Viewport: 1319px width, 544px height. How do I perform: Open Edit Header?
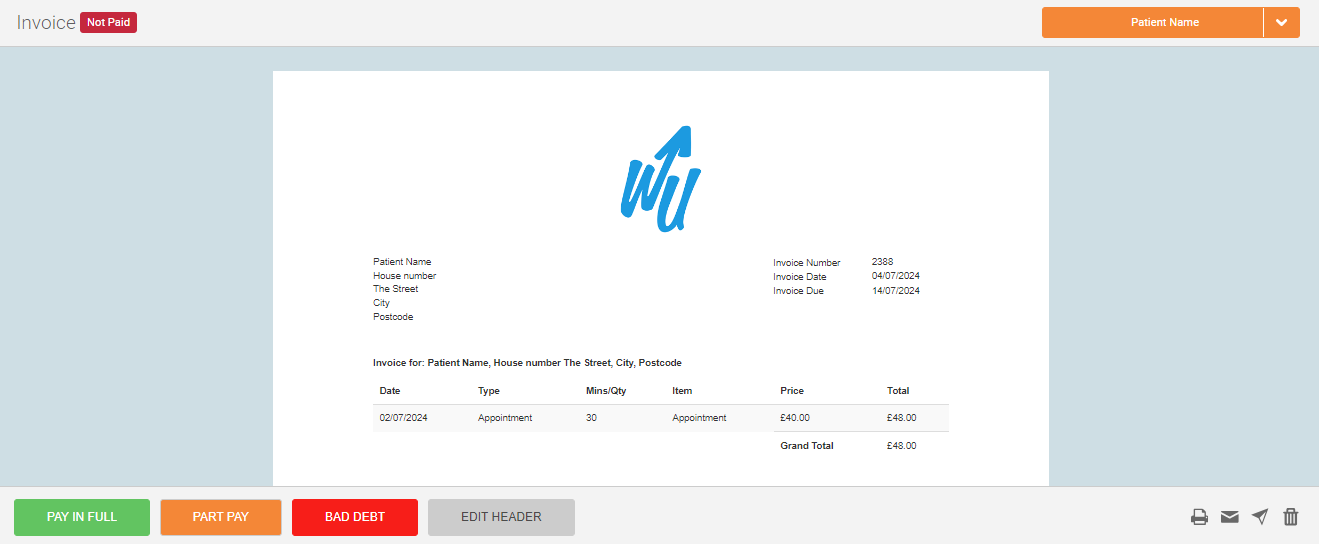click(501, 517)
